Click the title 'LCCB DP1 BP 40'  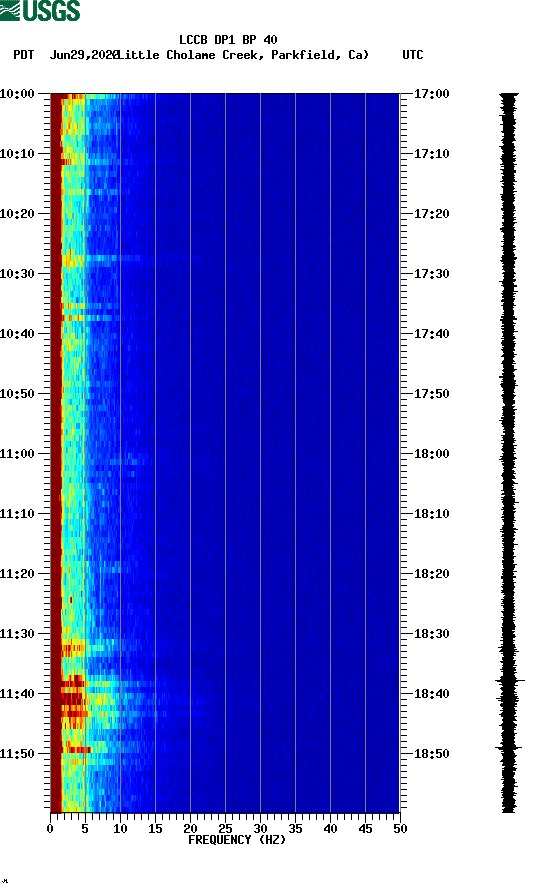pyautogui.click(x=228, y=40)
